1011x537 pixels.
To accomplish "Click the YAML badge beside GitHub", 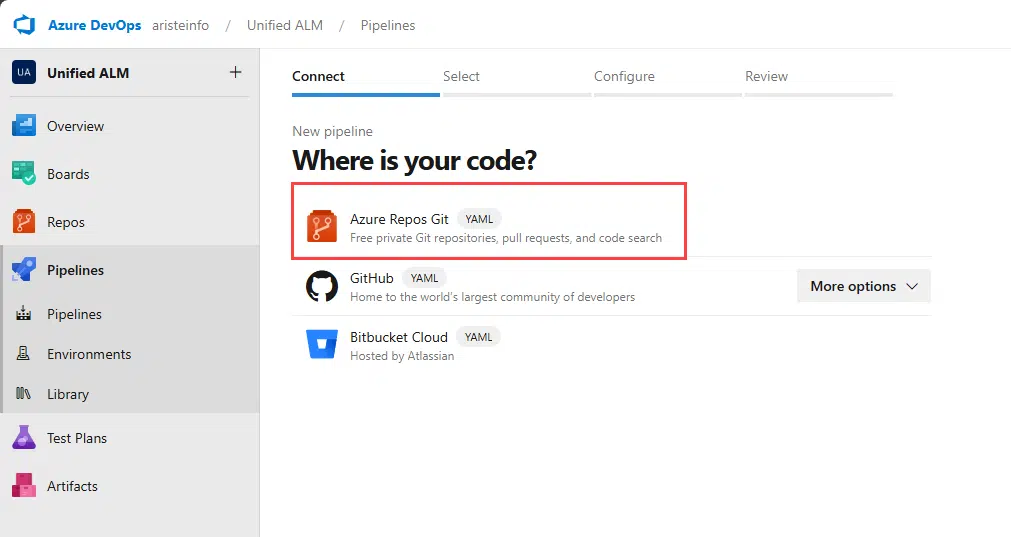I will point(424,278).
